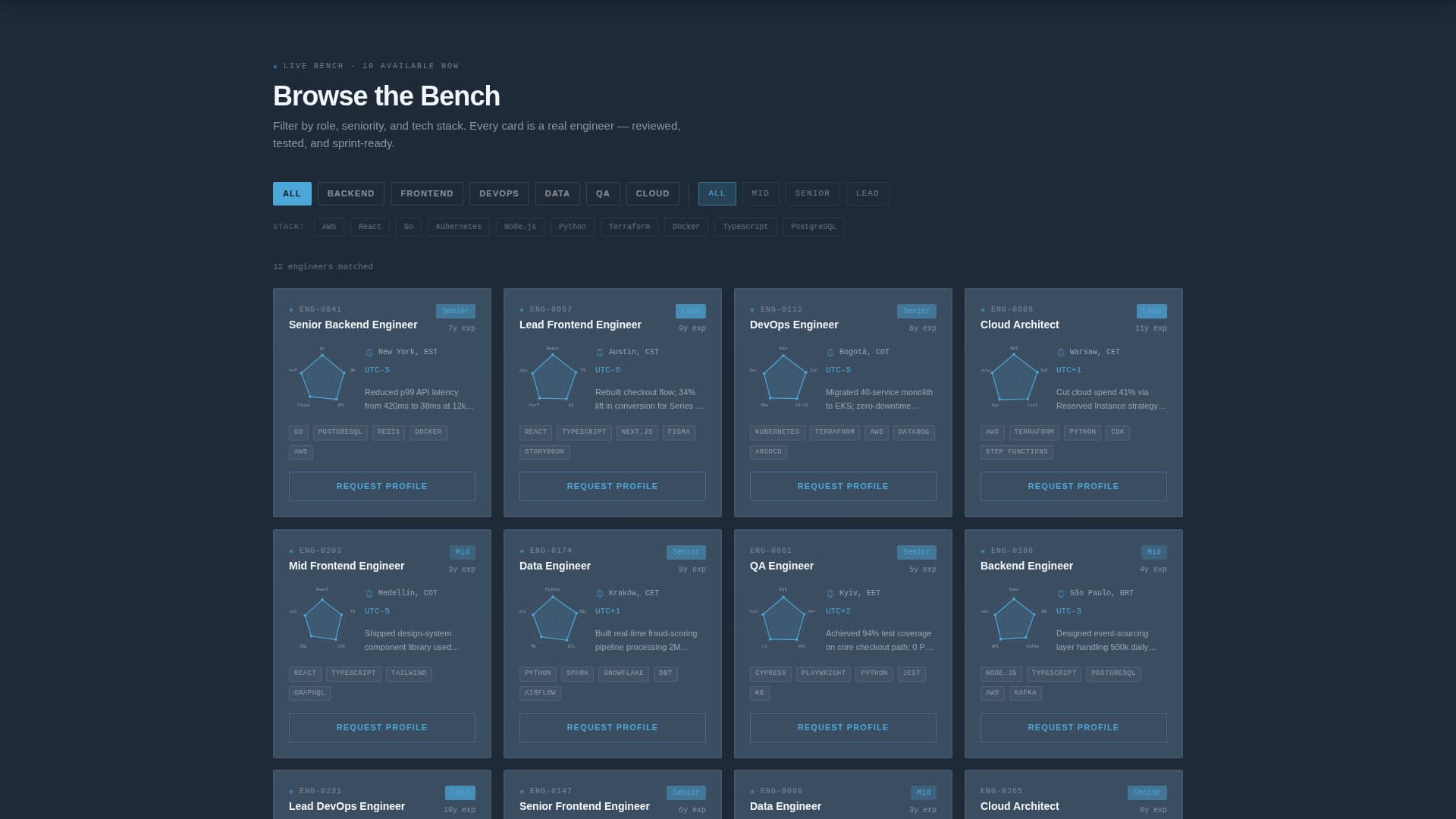Toggle the Docker stack filter chip
Viewport: 1456px width, 819px height.
coord(686,227)
